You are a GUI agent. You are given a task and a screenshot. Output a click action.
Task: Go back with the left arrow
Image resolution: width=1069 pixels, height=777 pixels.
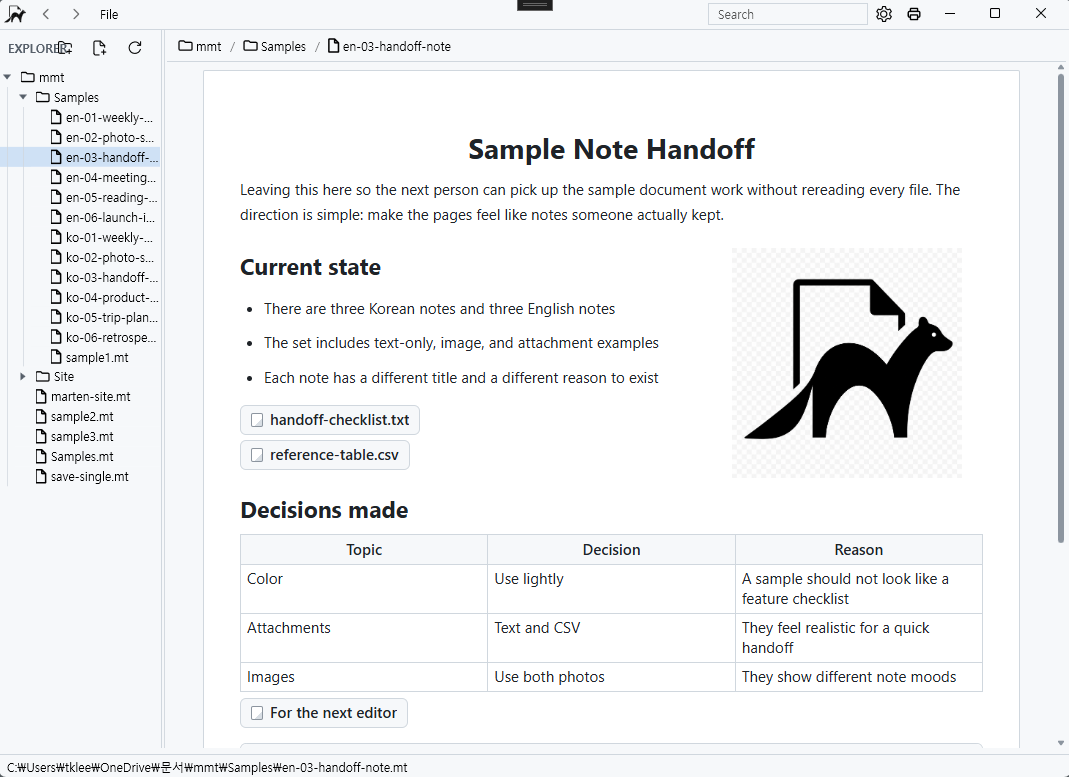(46, 14)
